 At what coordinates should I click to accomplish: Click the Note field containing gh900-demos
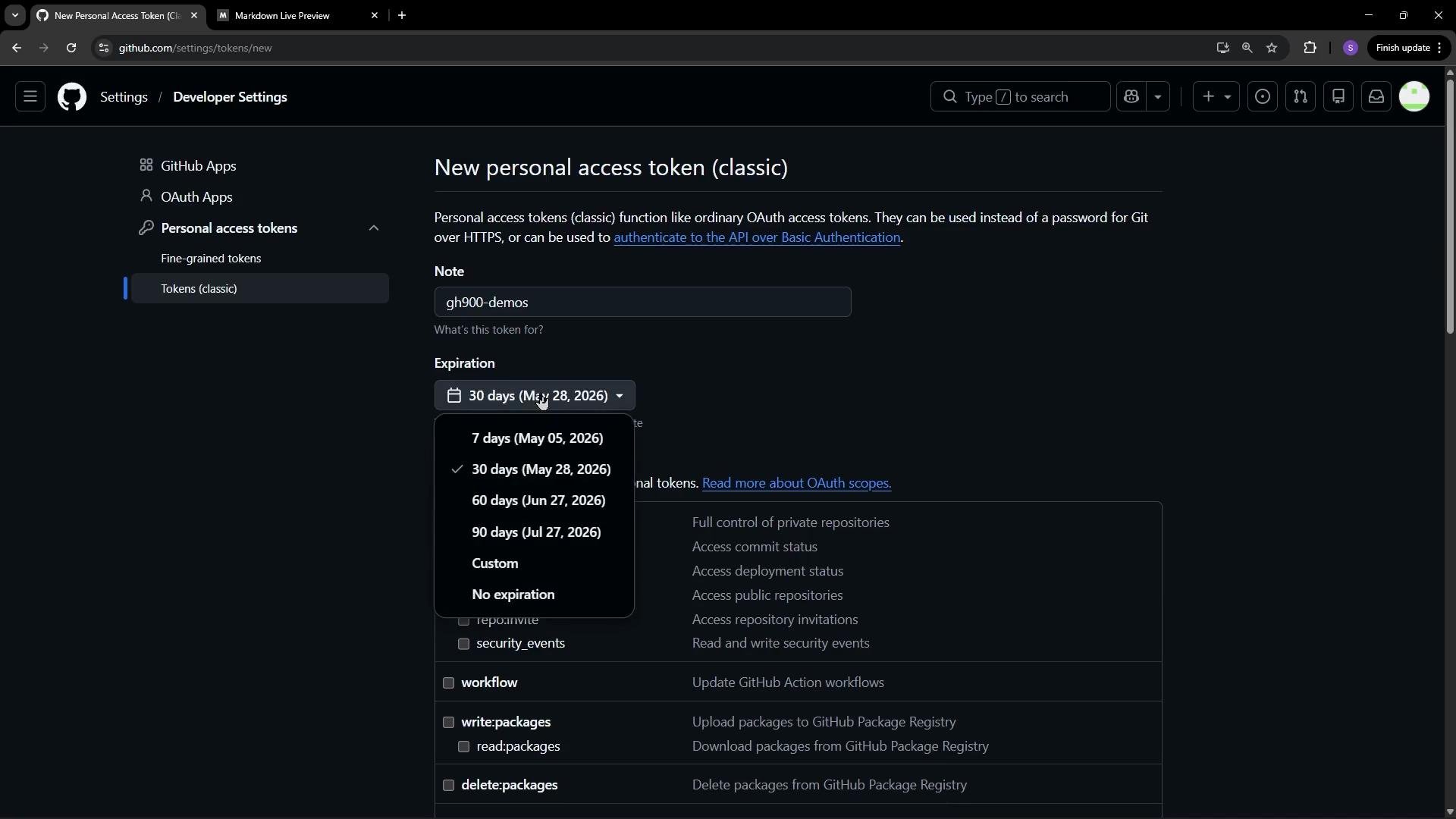pos(642,302)
